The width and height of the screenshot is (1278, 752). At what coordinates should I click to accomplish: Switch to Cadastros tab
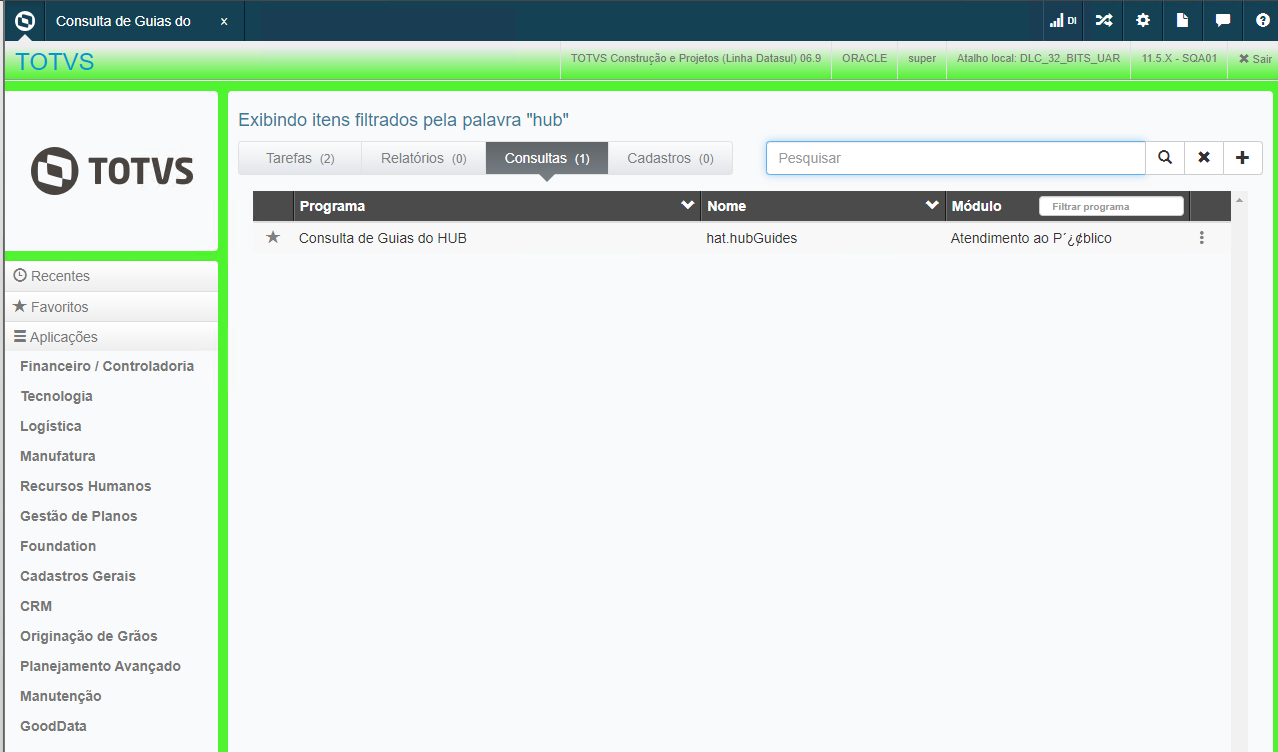[670, 158]
